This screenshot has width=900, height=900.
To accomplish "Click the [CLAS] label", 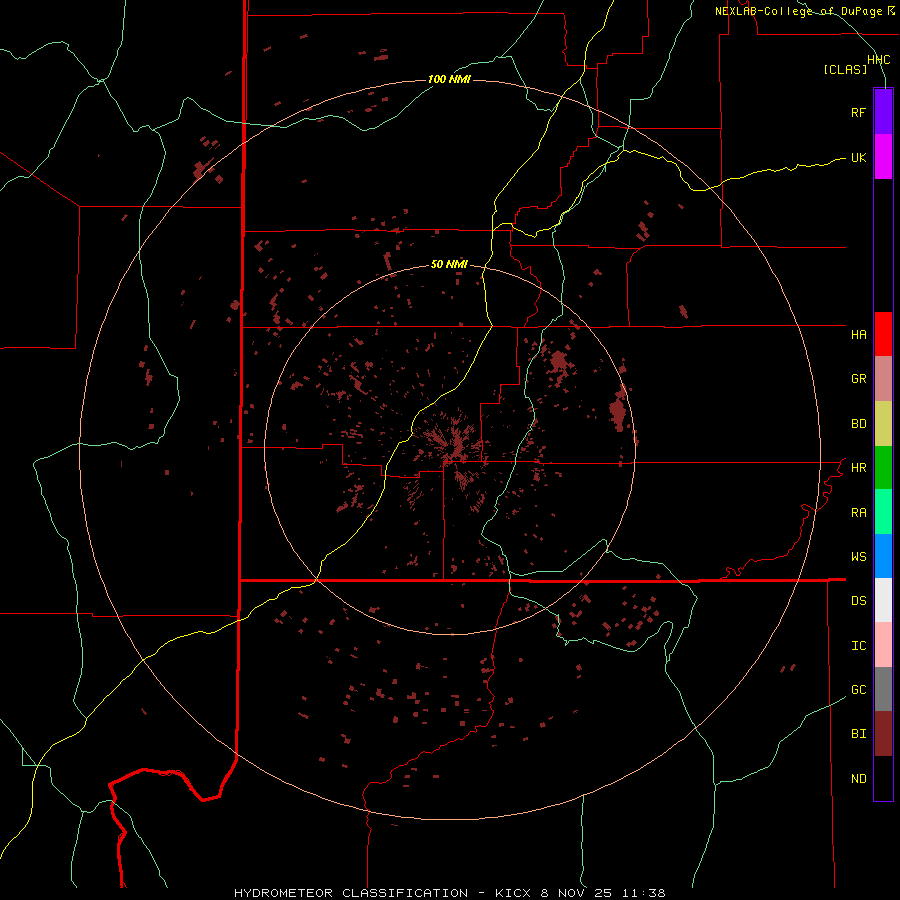I will (x=845, y=69).
